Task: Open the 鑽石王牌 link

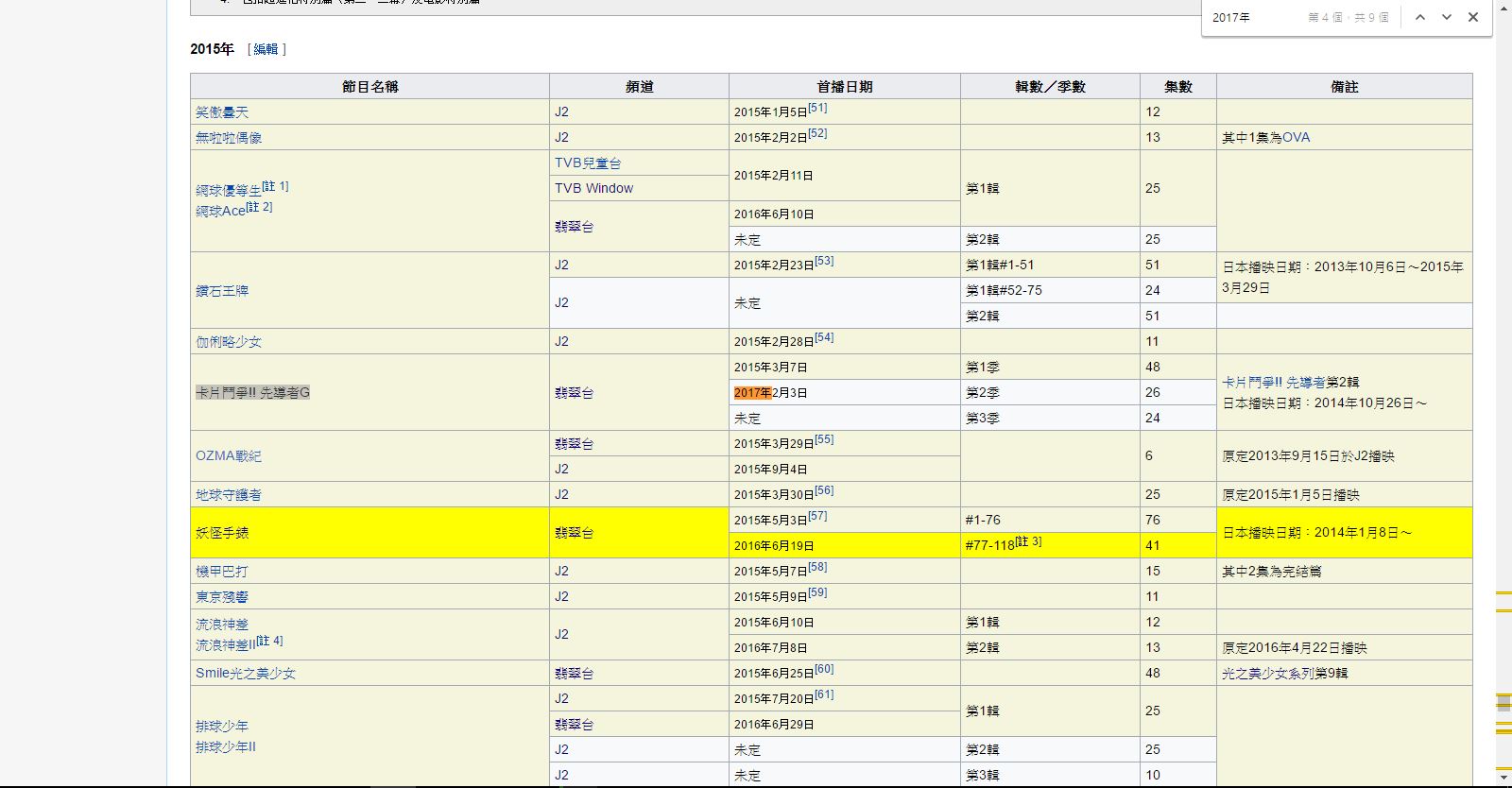Action: [x=222, y=290]
